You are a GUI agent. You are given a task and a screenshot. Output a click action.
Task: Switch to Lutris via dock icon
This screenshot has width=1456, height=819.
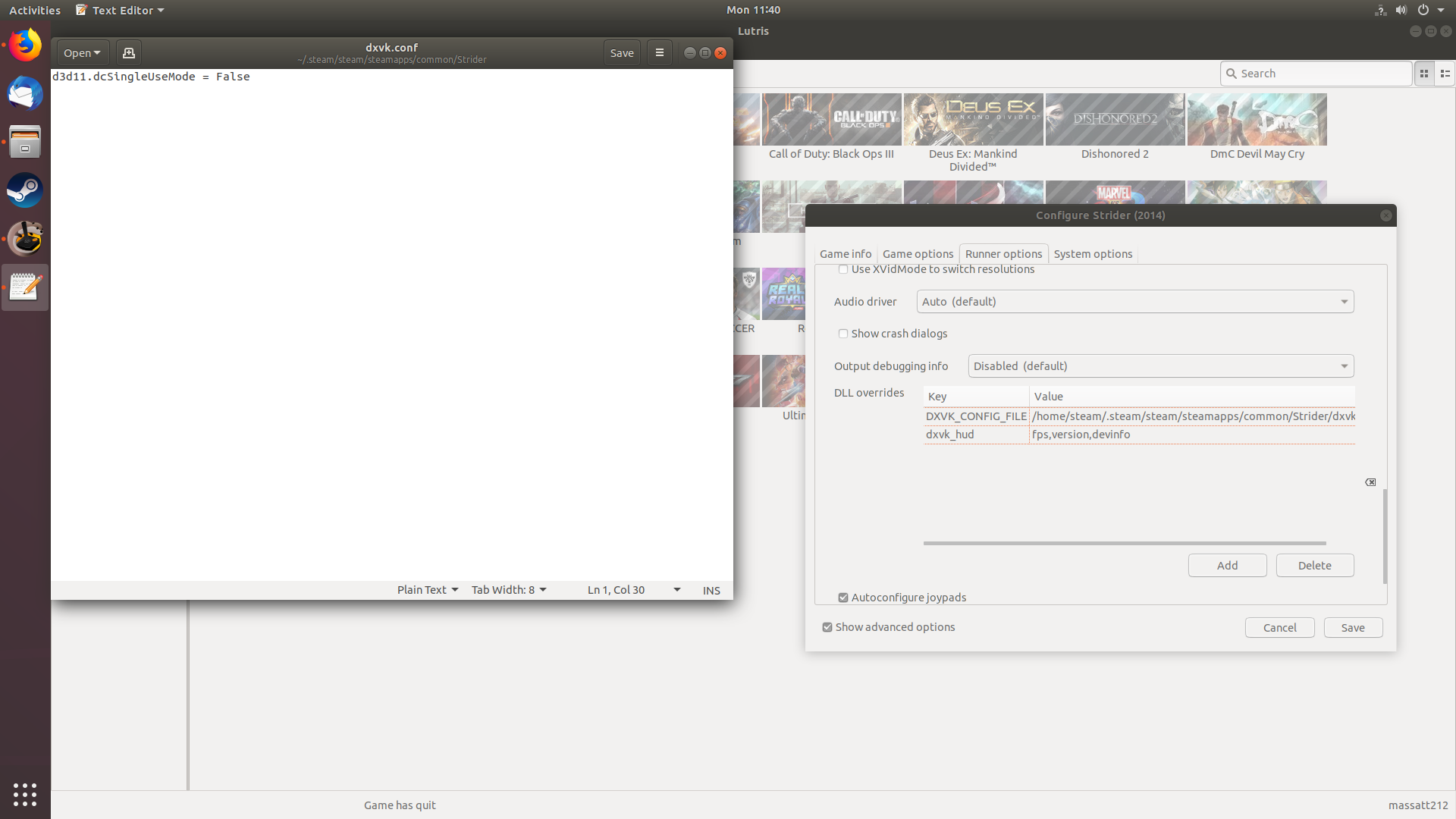pyautogui.click(x=25, y=239)
